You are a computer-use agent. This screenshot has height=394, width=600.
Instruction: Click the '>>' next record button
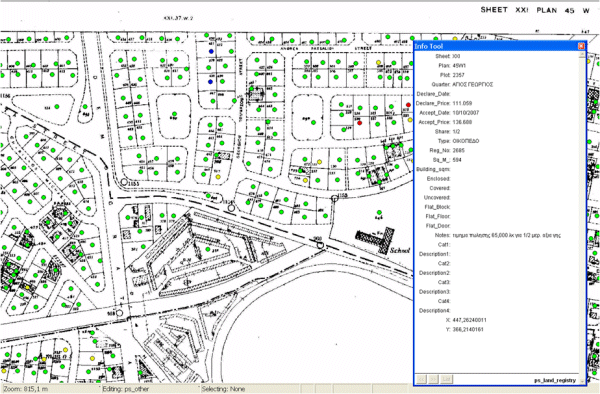434,379
